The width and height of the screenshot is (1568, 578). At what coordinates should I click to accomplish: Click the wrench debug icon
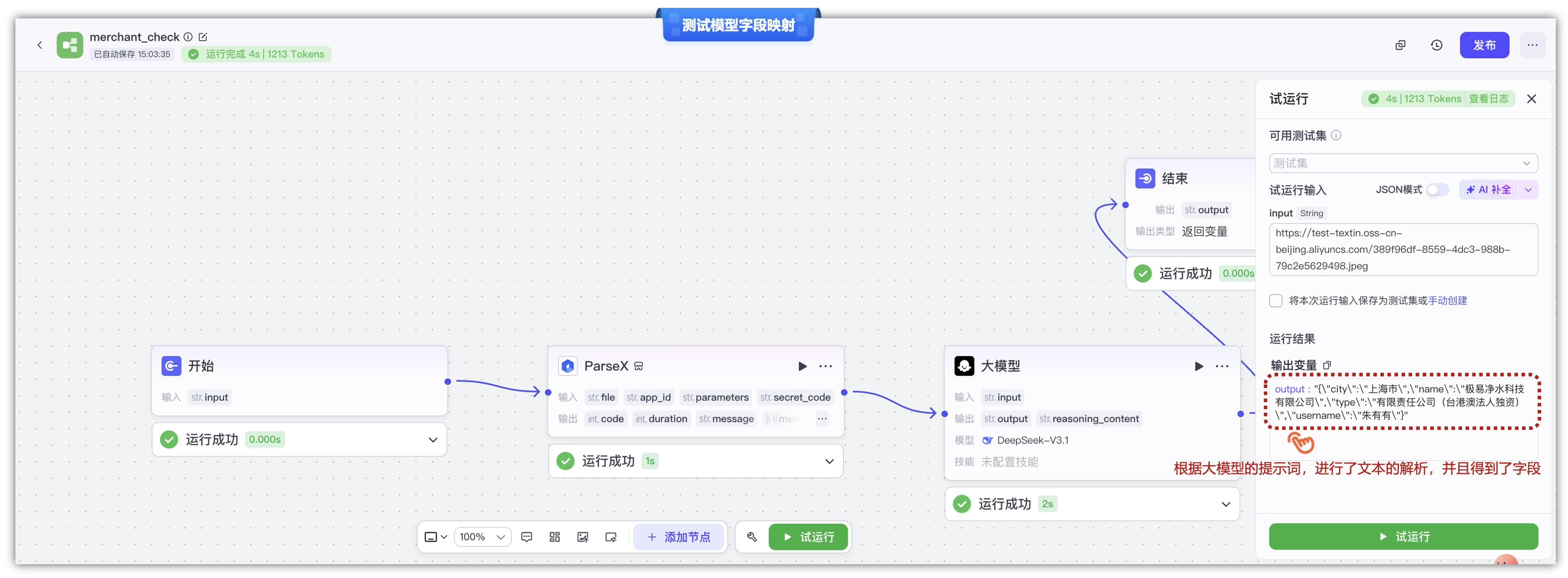(752, 537)
